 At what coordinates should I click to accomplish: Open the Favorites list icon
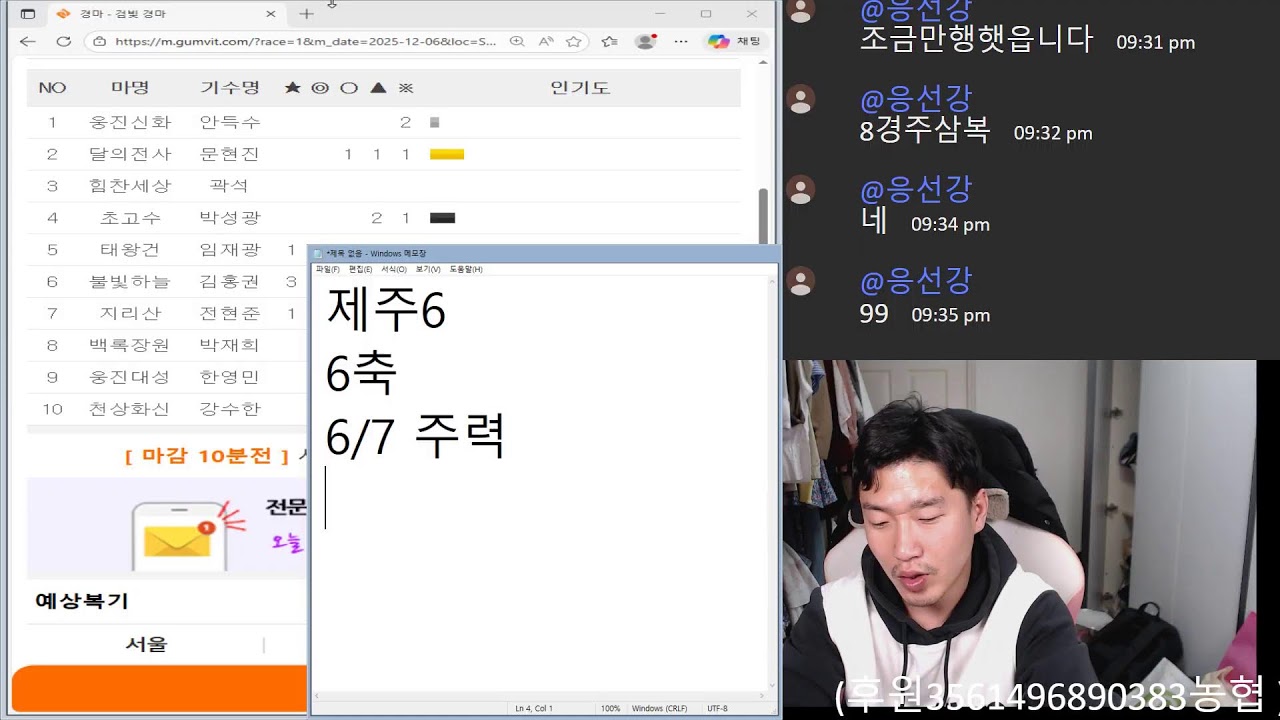(x=609, y=42)
